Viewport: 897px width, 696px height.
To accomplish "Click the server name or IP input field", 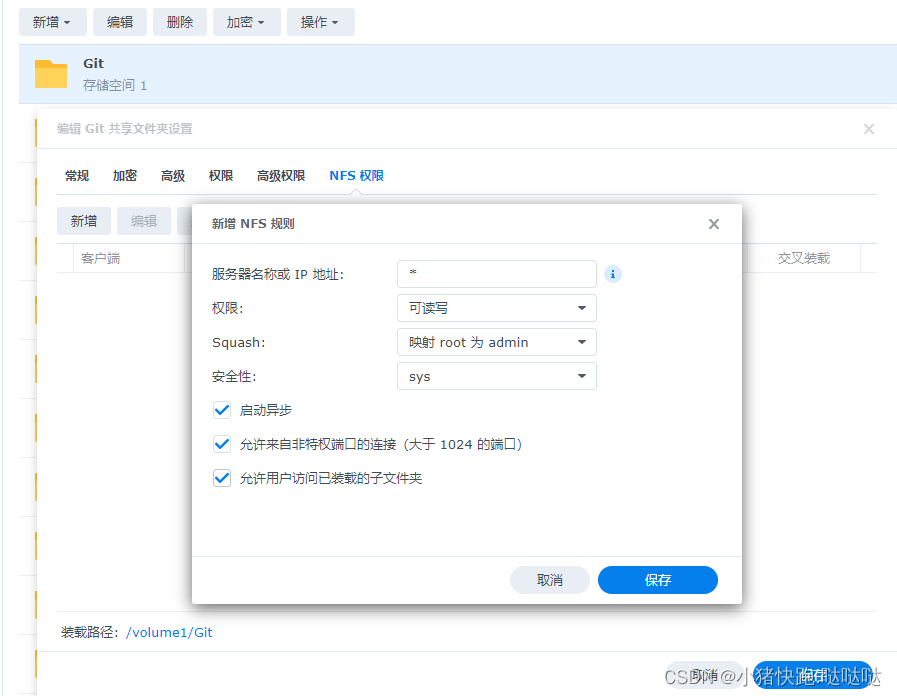I will tap(497, 273).
